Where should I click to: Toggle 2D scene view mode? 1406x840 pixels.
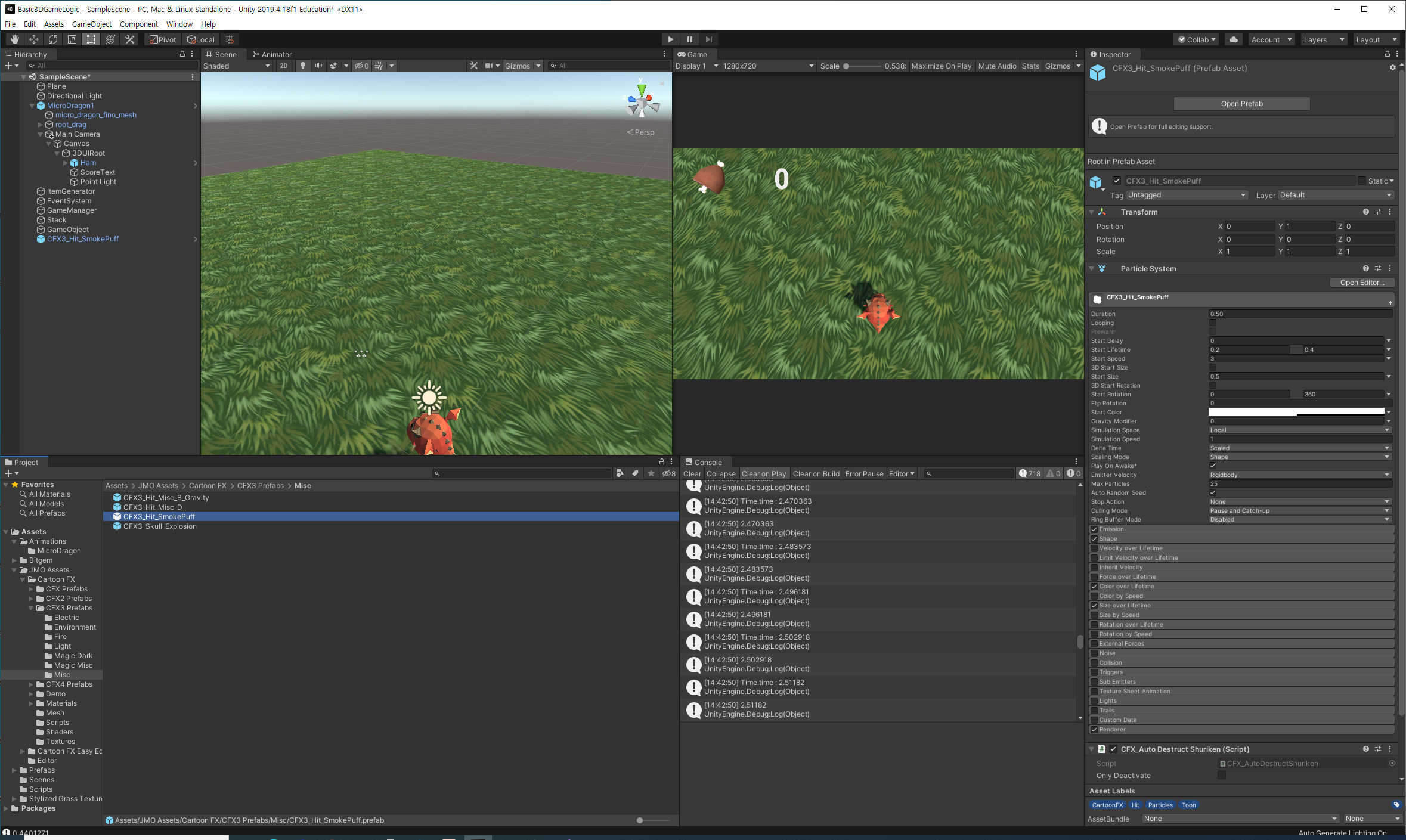coord(284,66)
